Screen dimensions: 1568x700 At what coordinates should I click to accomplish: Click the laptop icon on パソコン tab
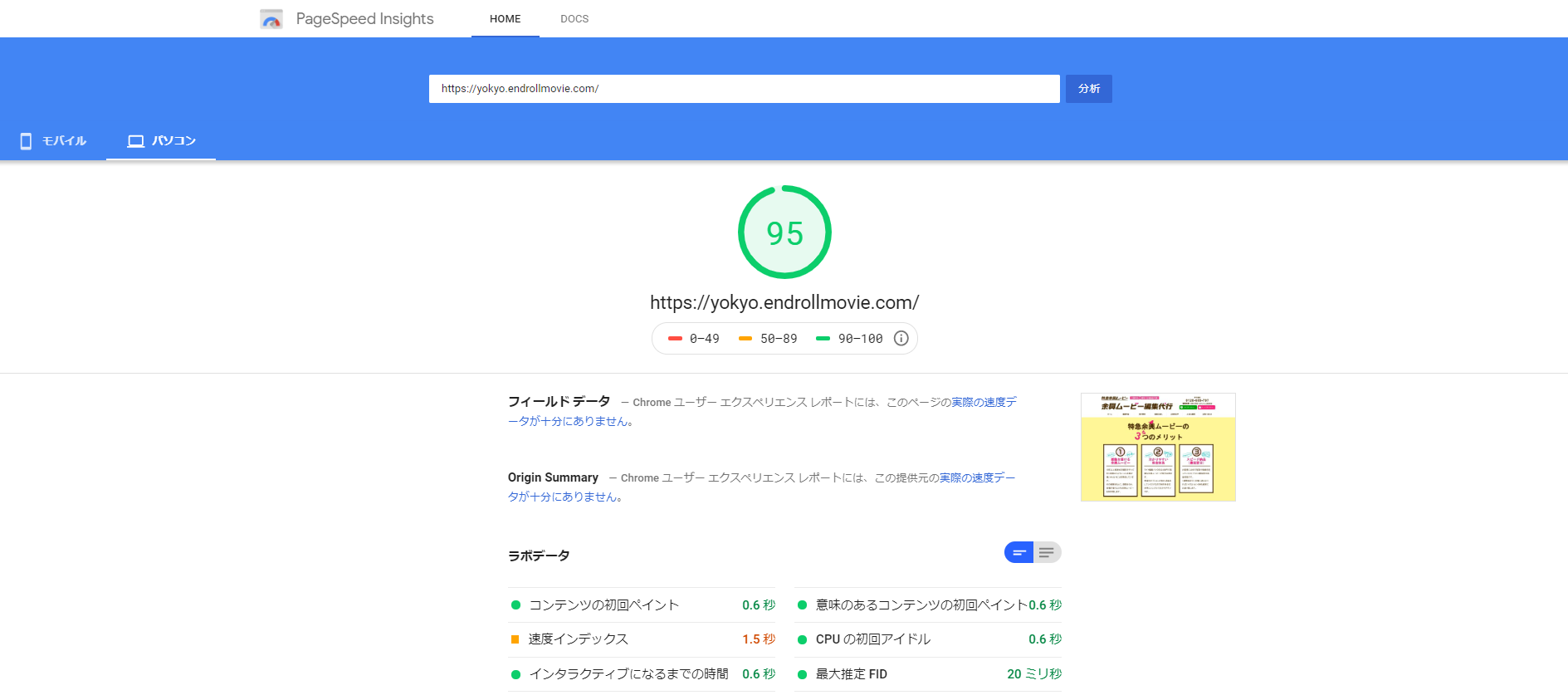136,141
